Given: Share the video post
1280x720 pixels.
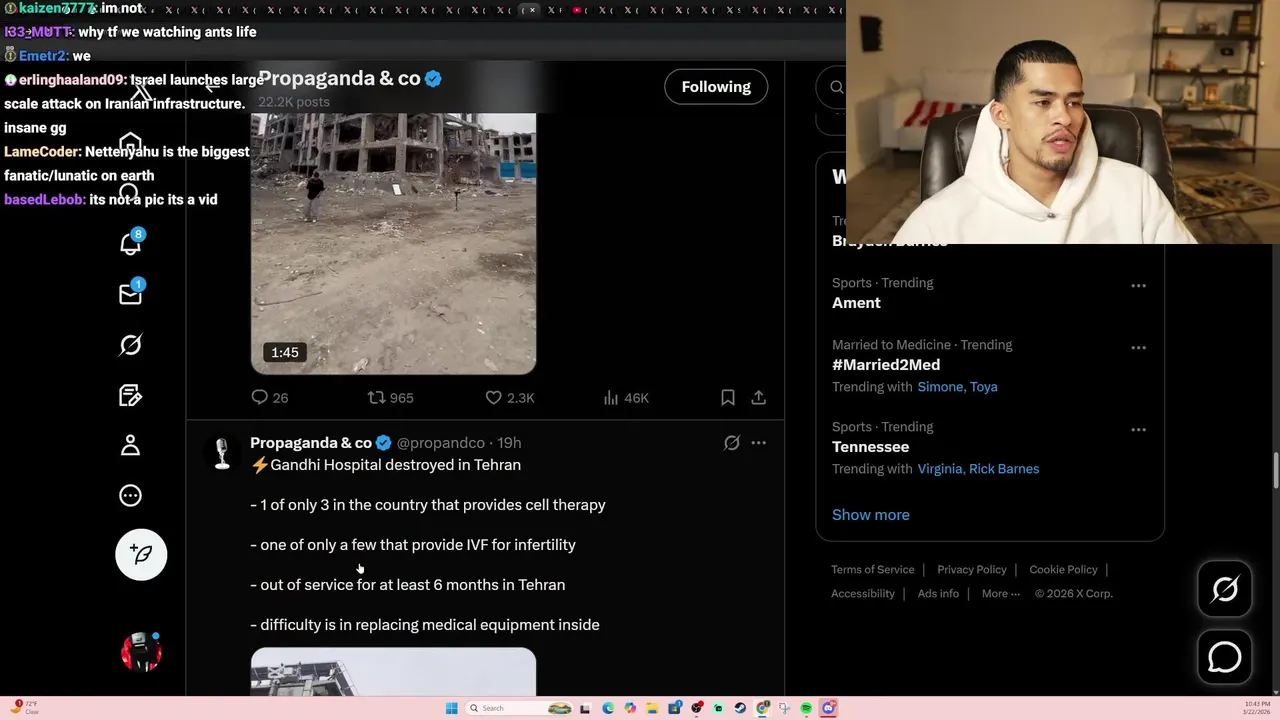Looking at the screenshot, I should tap(759, 397).
